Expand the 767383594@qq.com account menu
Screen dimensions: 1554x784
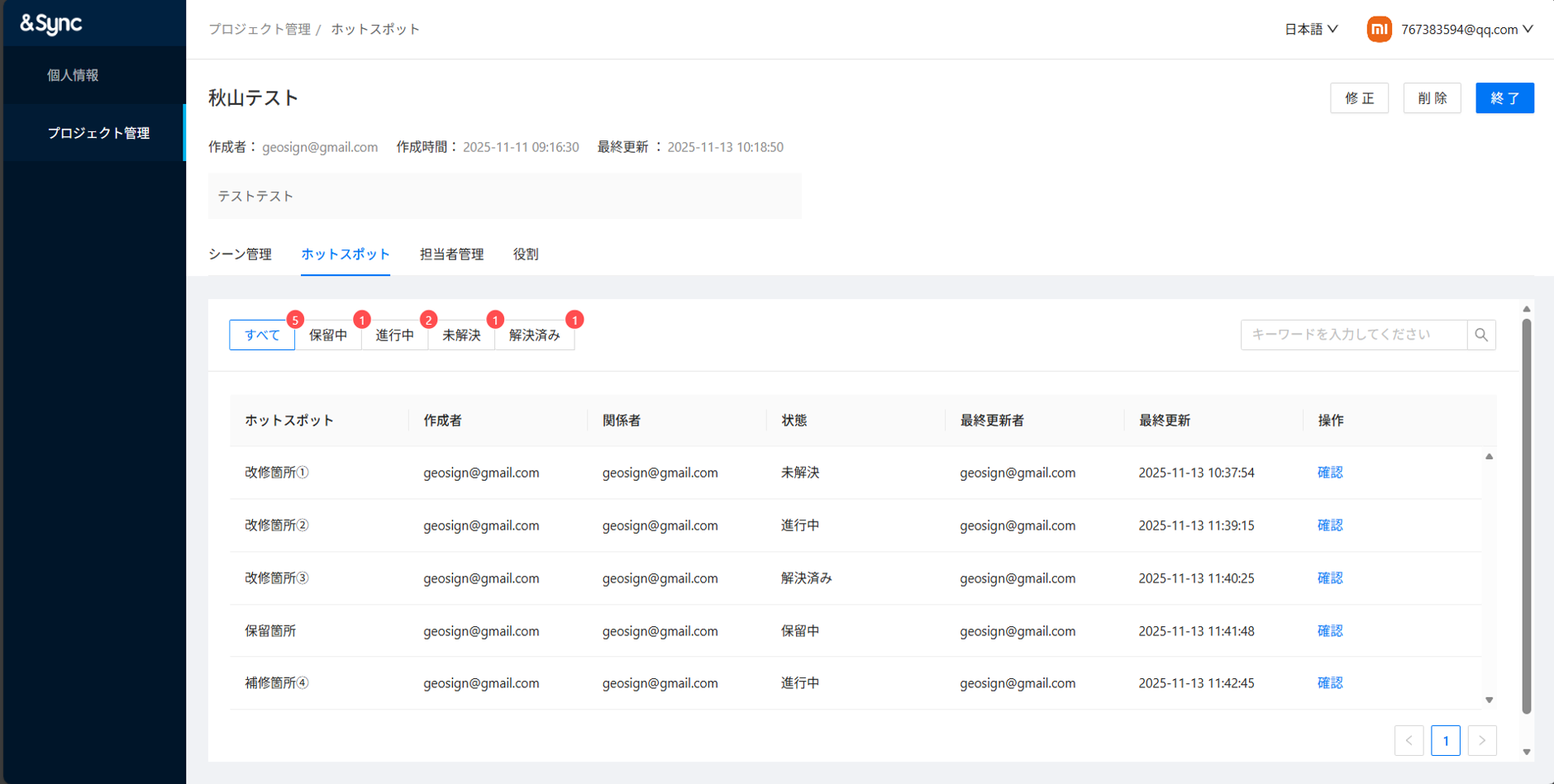click(1466, 29)
